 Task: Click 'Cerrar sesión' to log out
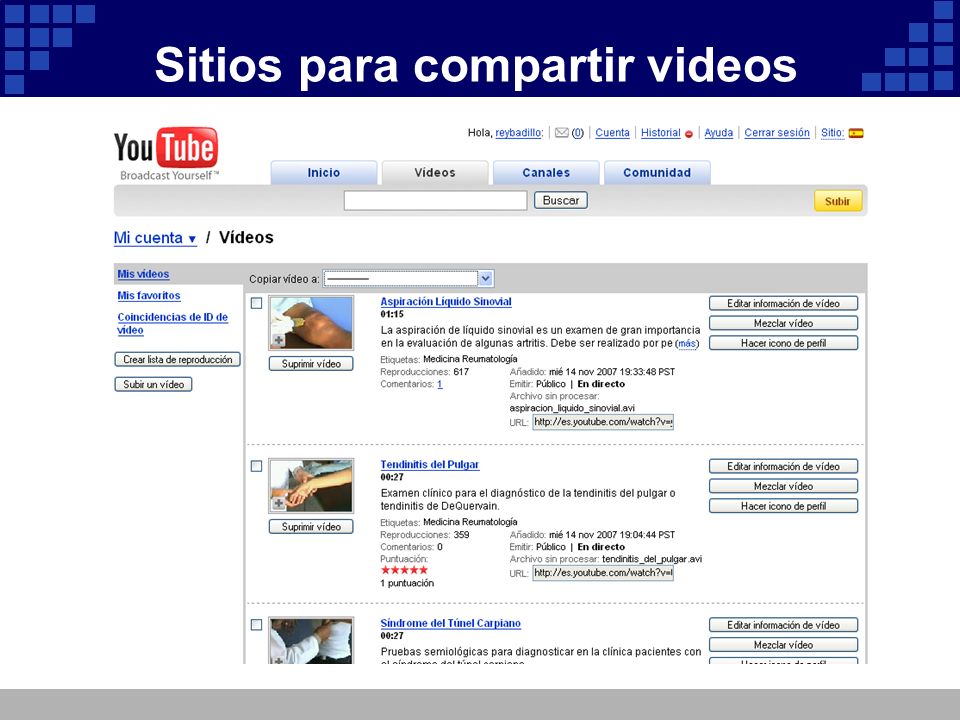[777, 133]
